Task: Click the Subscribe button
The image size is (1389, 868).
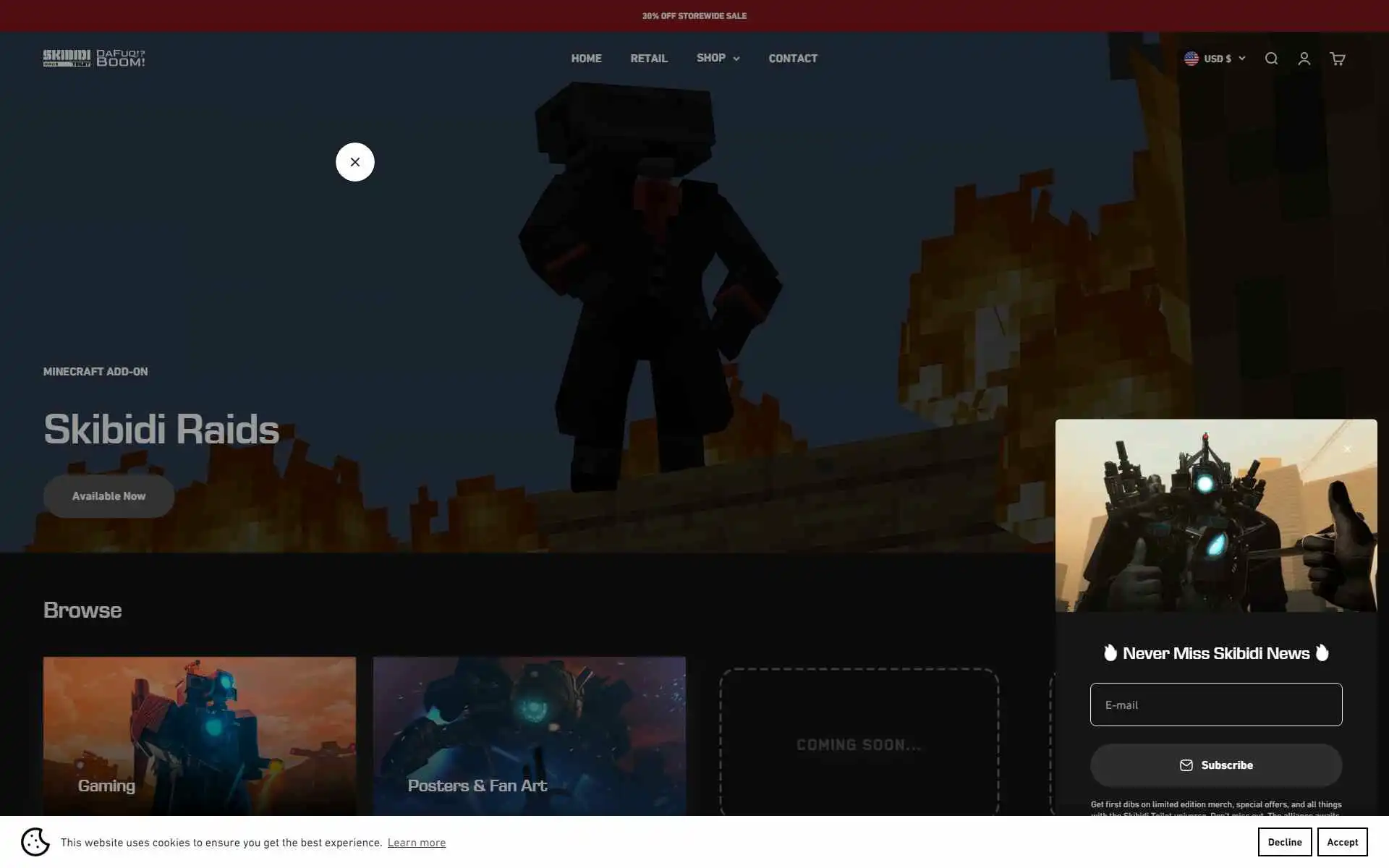Action: pyautogui.click(x=1215, y=765)
